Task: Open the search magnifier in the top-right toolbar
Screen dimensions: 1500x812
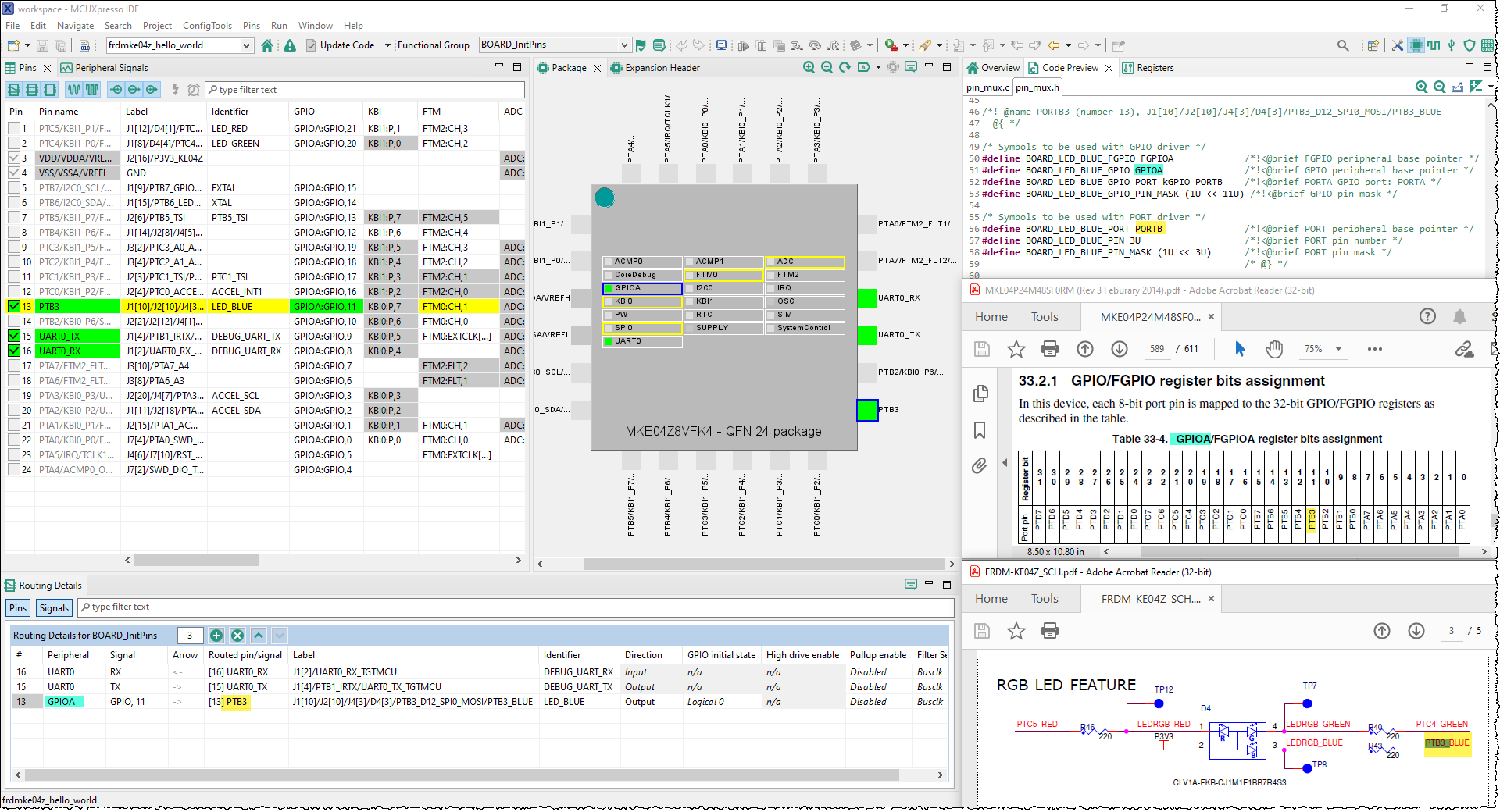Action: [x=1343, y=45]
